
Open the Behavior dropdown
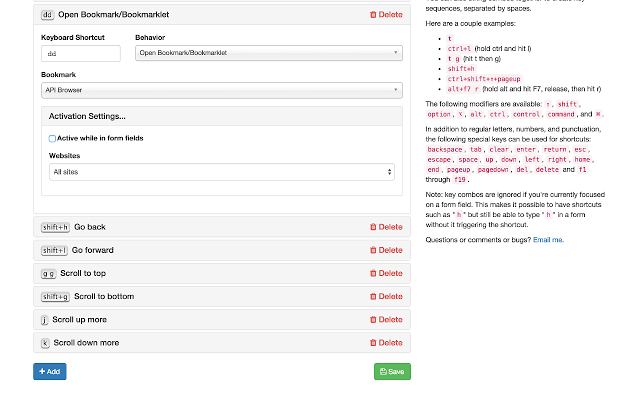click(x=269, y=53)
